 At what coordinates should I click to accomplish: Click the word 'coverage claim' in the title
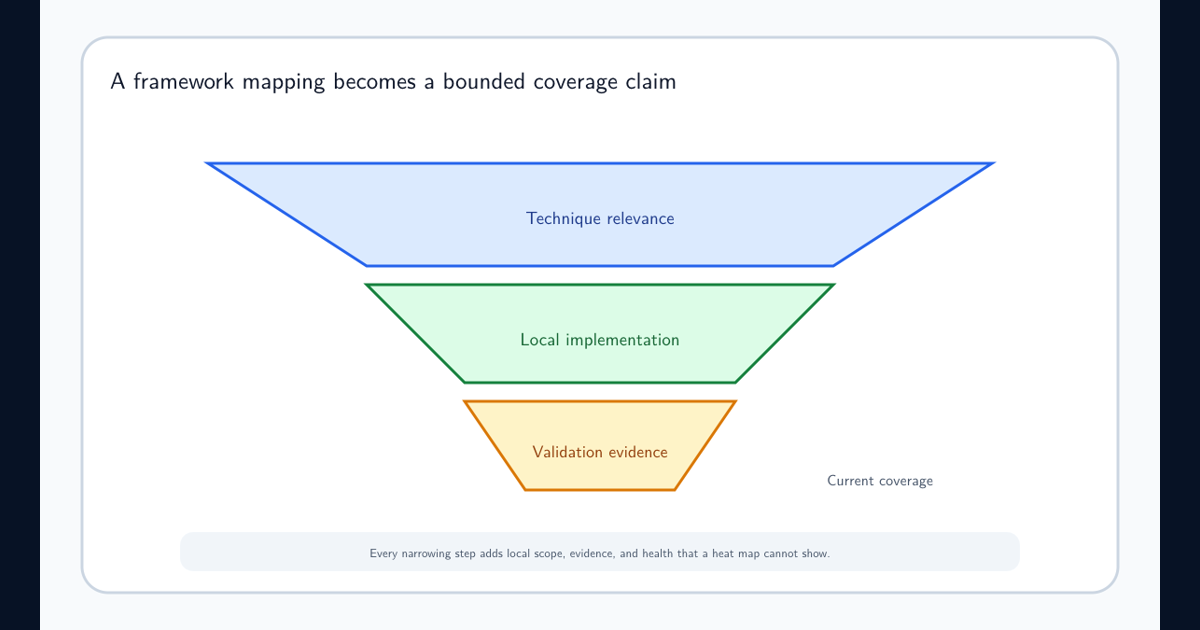tap(603, 82)
